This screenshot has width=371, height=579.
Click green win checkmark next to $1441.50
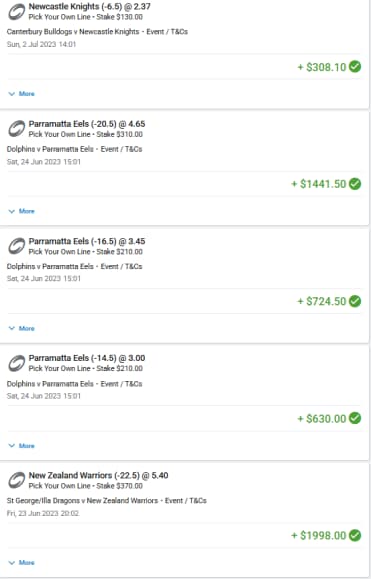[355, 184]
